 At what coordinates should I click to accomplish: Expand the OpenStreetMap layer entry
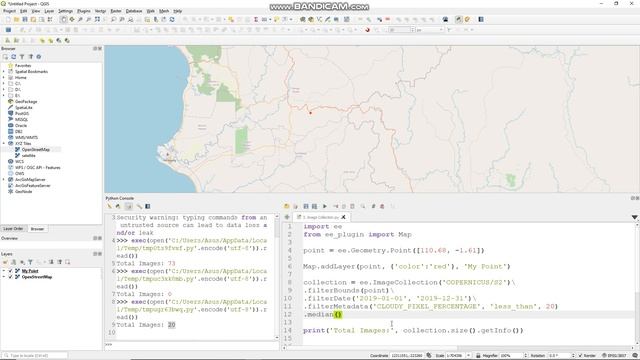(x=4, y=277)
